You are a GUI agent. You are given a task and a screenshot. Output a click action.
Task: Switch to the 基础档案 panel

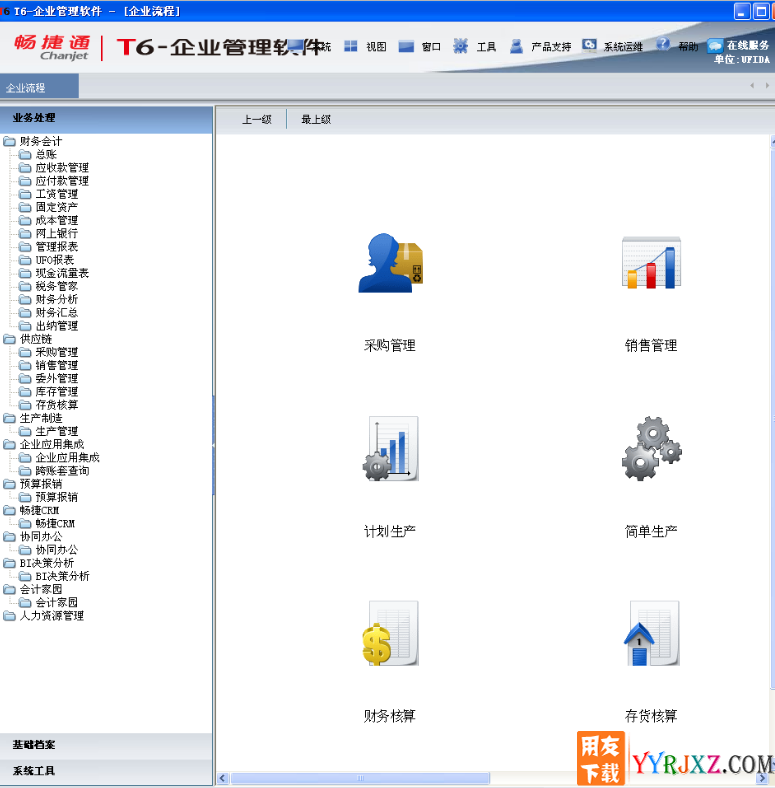click(x=106, y=745)
